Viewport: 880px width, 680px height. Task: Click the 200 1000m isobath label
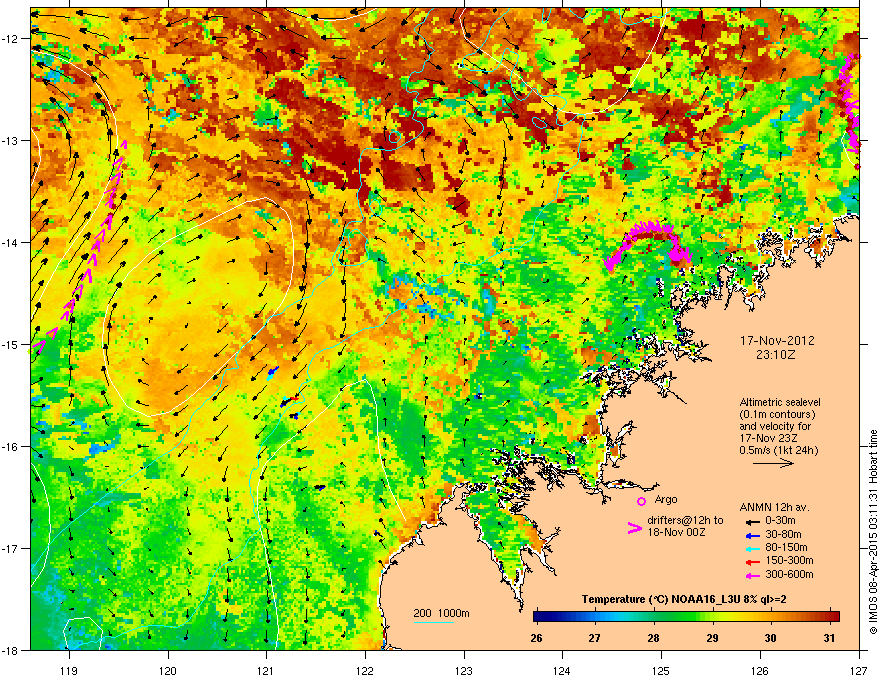pyautogui.click(x=441, y=613)
